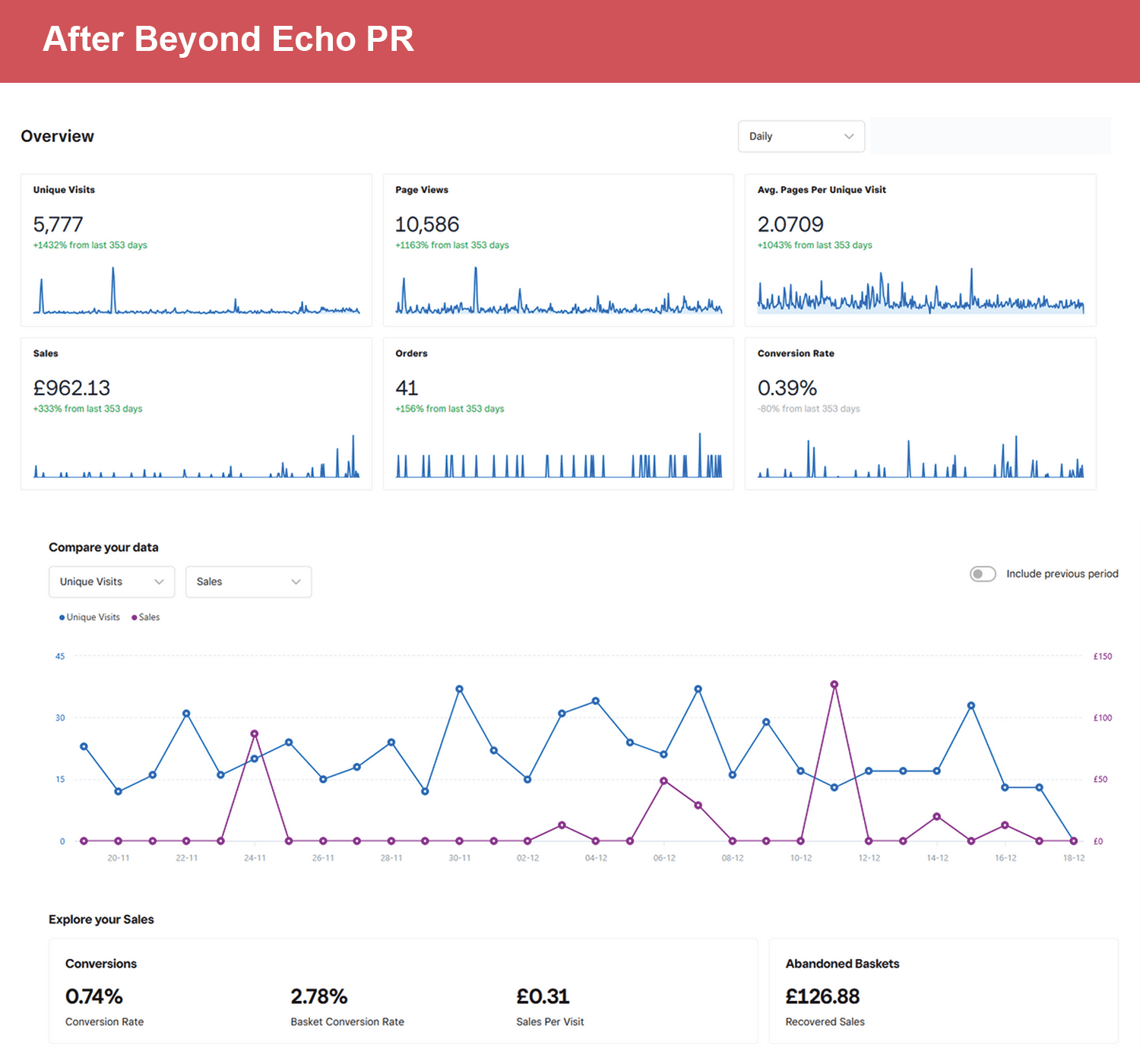The image size is (1140, 1064).
Task: Select the Basket Conversion Rate figure
Action: click(x=319, y=996)
